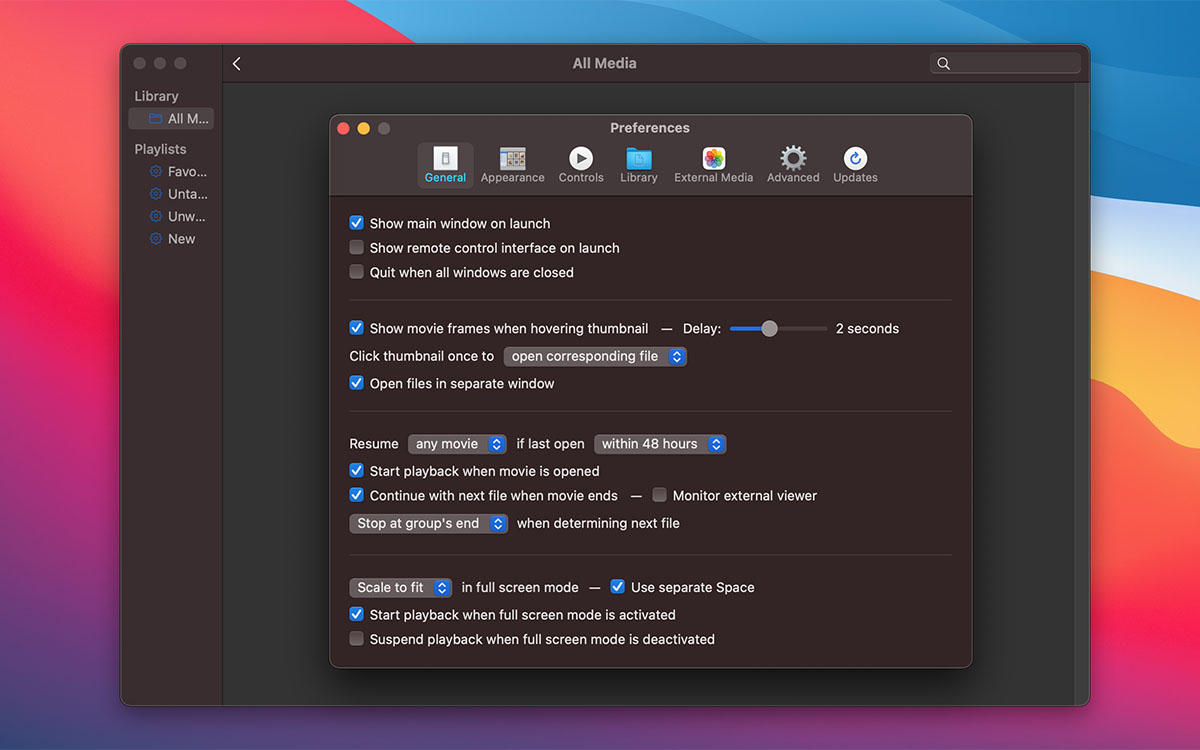
Task: Open the Advanced preferences tab
Action: [793, 165]
